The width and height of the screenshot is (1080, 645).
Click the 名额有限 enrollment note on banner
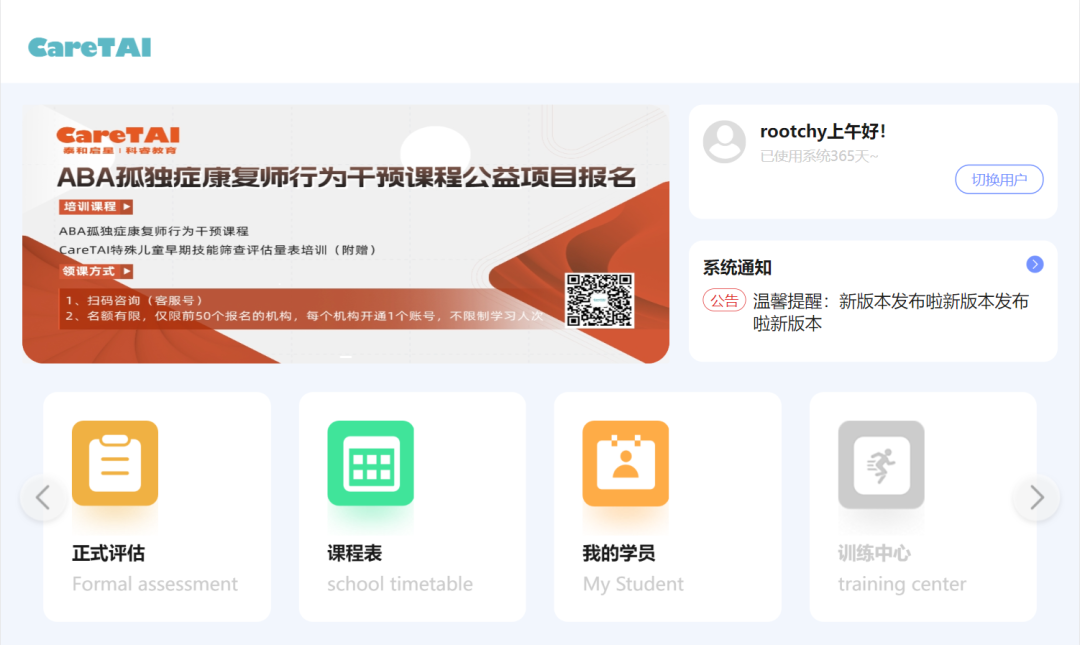[304, 316]
